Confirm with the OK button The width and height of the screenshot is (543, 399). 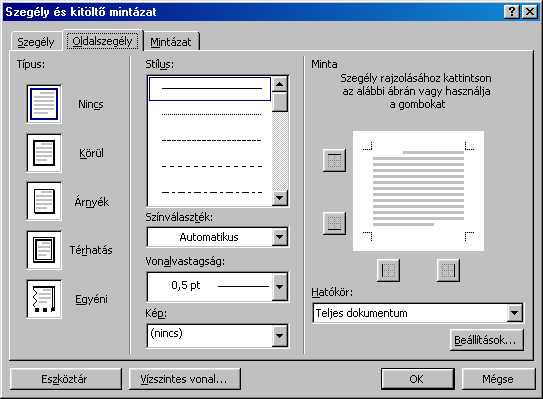point(418,379)
